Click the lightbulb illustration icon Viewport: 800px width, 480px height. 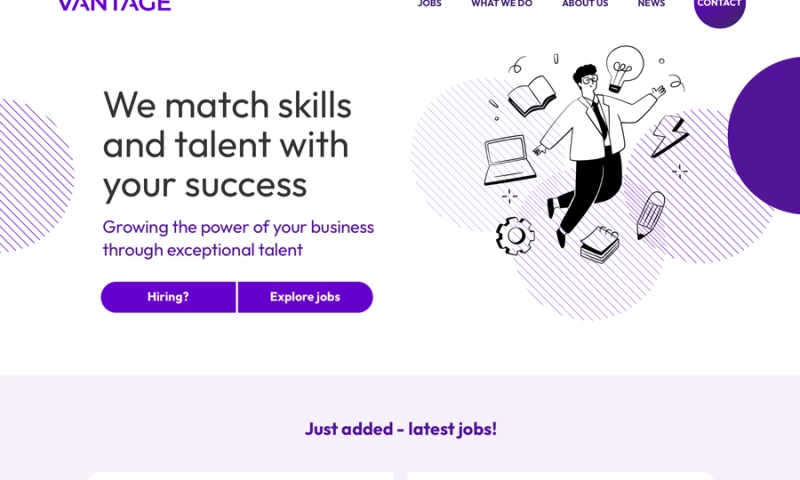point(624,67)
